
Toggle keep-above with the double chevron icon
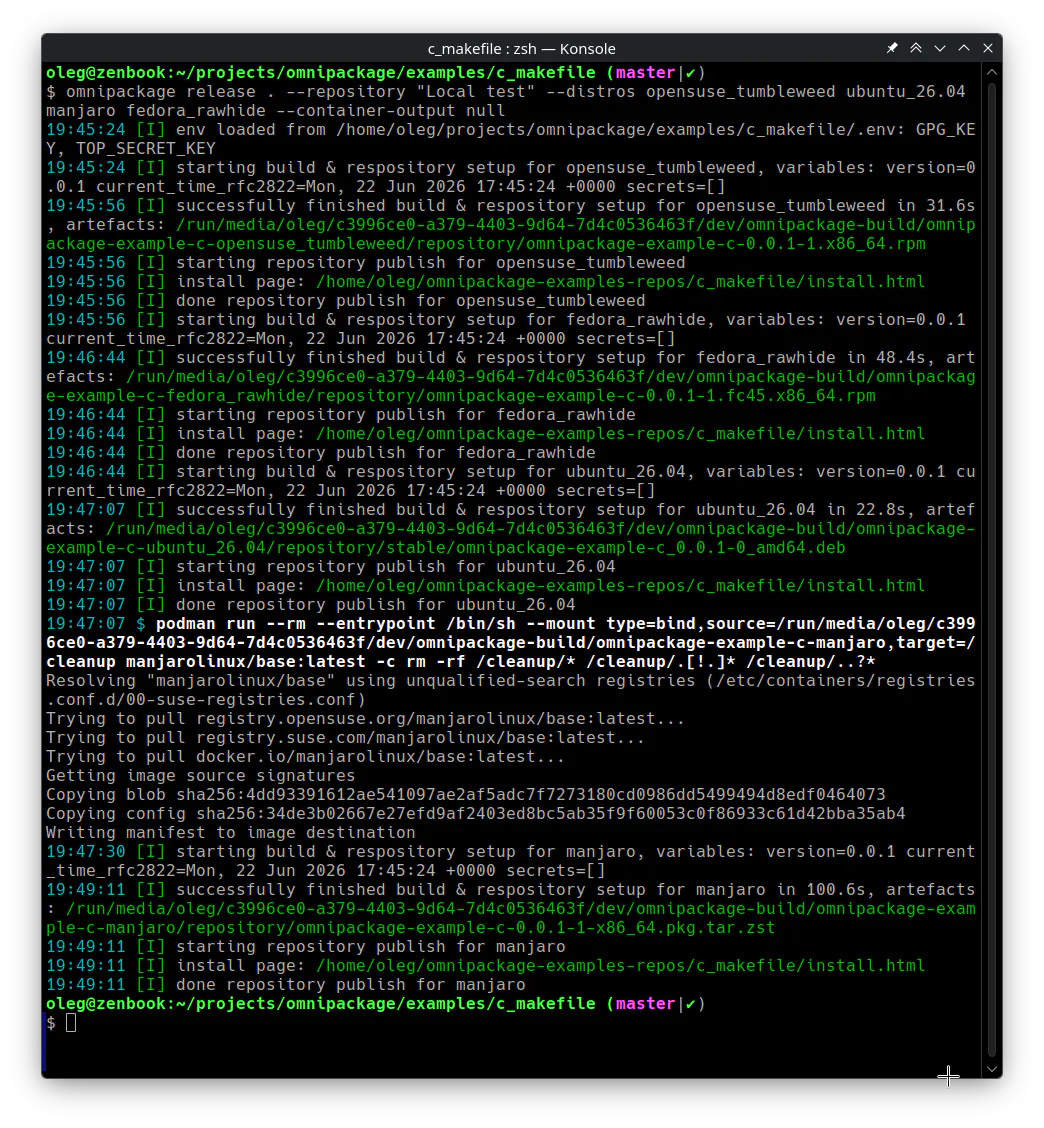click(915, 48)
